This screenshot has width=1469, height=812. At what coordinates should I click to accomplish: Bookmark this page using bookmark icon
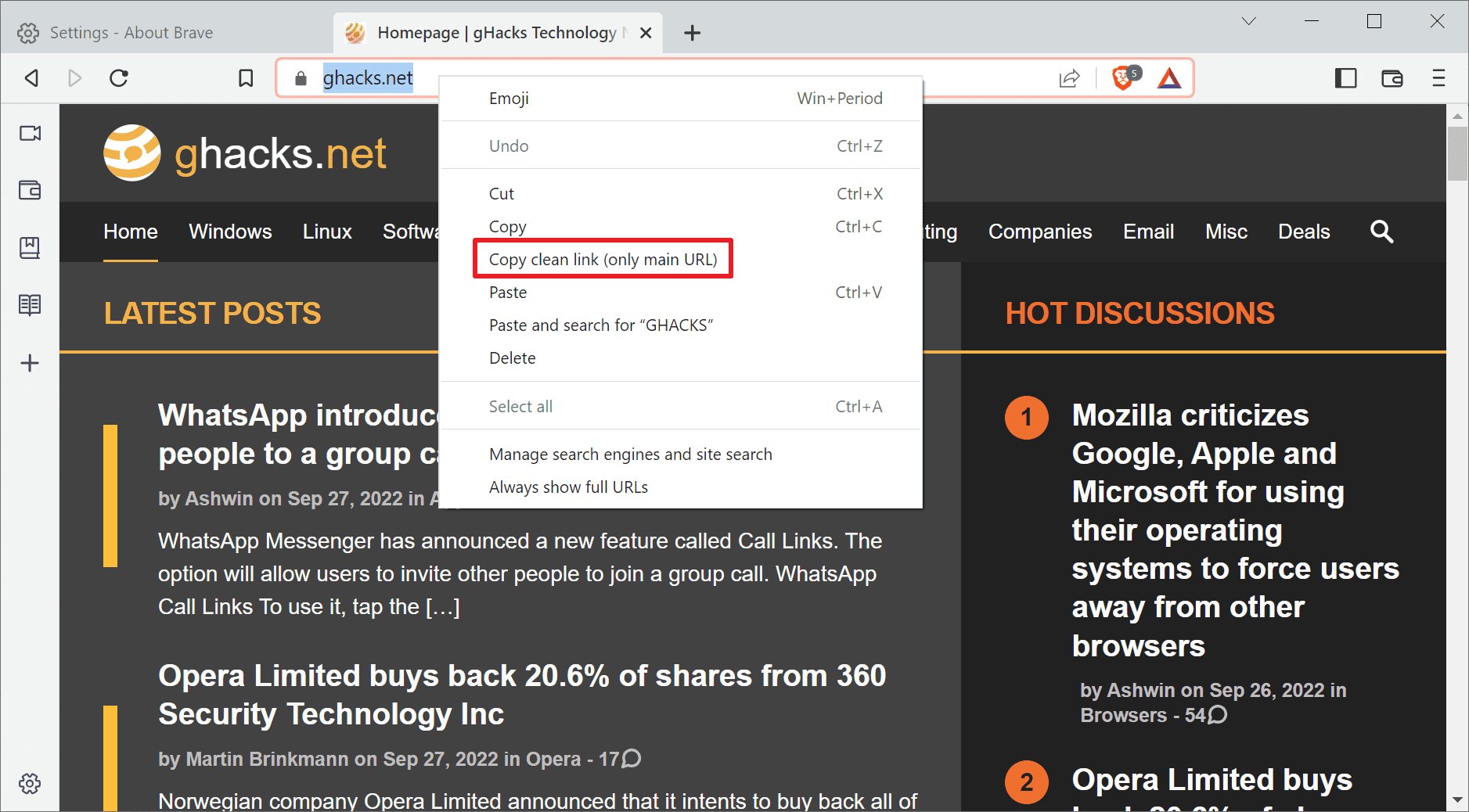(x=246, y=77)
